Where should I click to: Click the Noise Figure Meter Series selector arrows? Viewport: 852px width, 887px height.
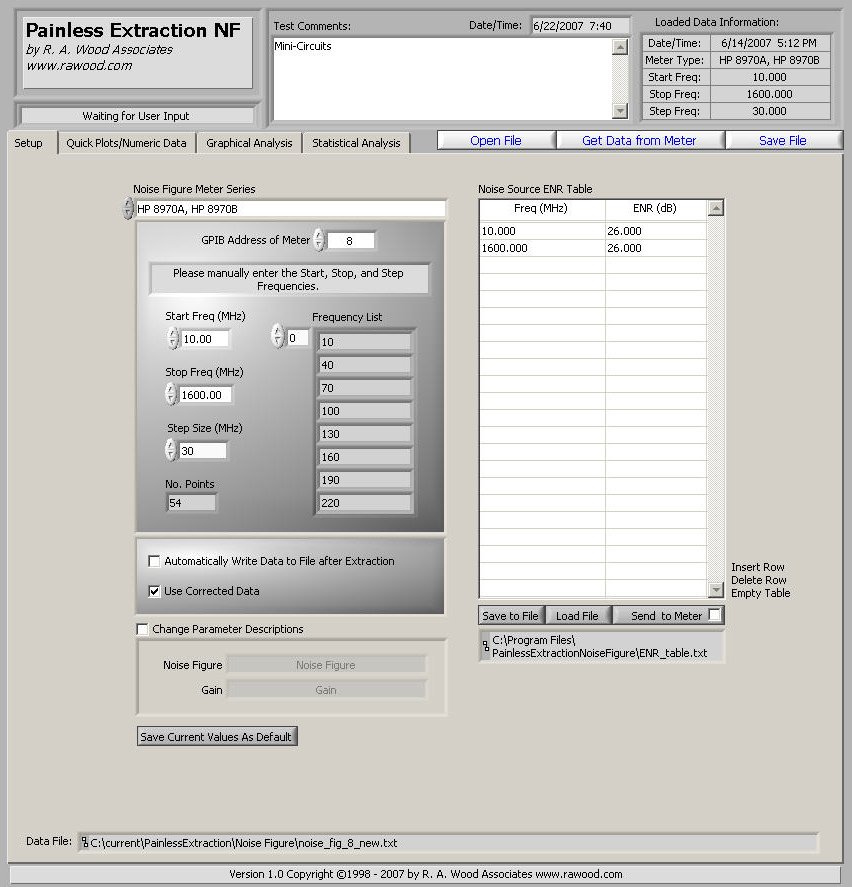(128, 209)
